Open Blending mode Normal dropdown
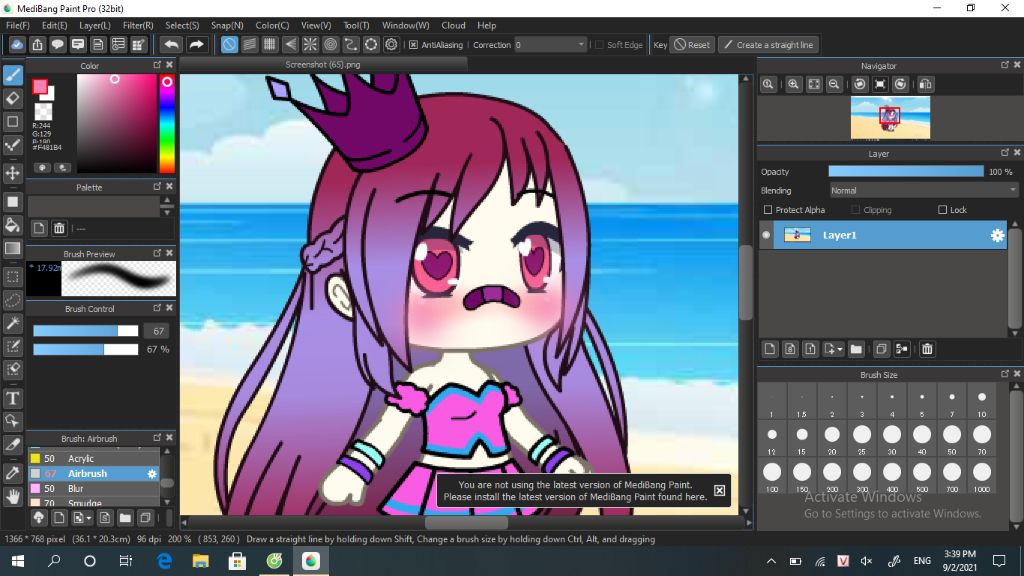 923,191
